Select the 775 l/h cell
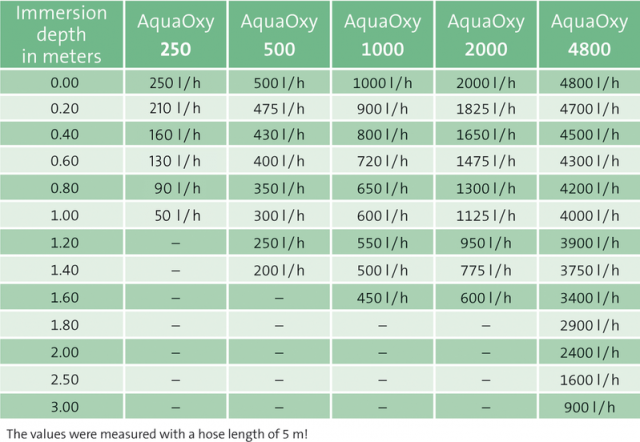This screenshot has height=442, width=640. [x=486, y=270]
